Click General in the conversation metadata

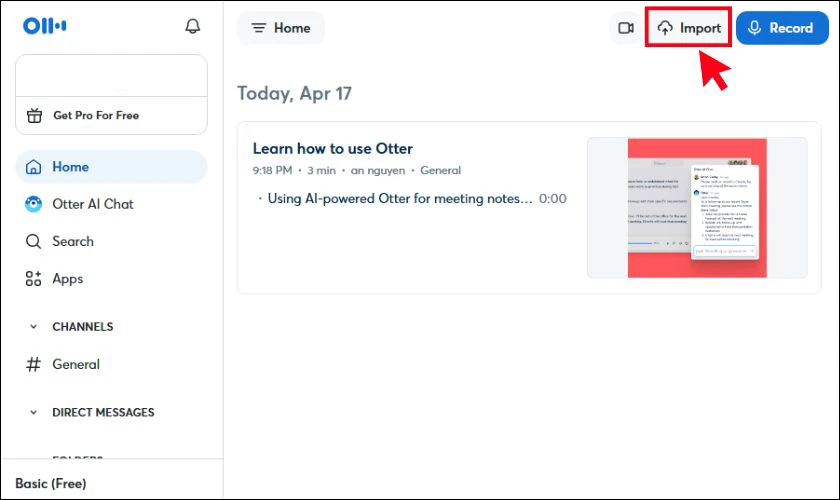440,170
